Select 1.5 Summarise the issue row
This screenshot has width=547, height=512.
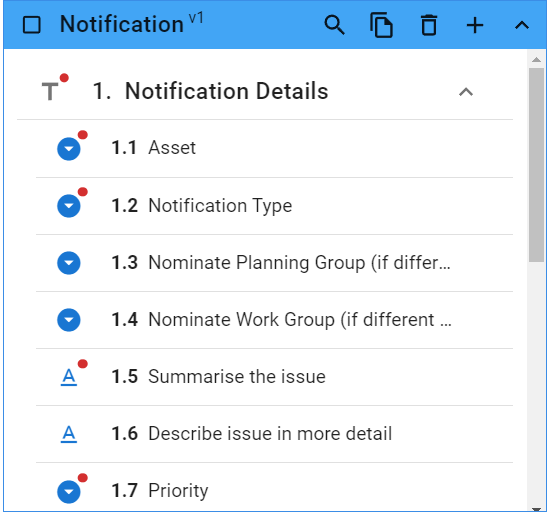point(274,377)
